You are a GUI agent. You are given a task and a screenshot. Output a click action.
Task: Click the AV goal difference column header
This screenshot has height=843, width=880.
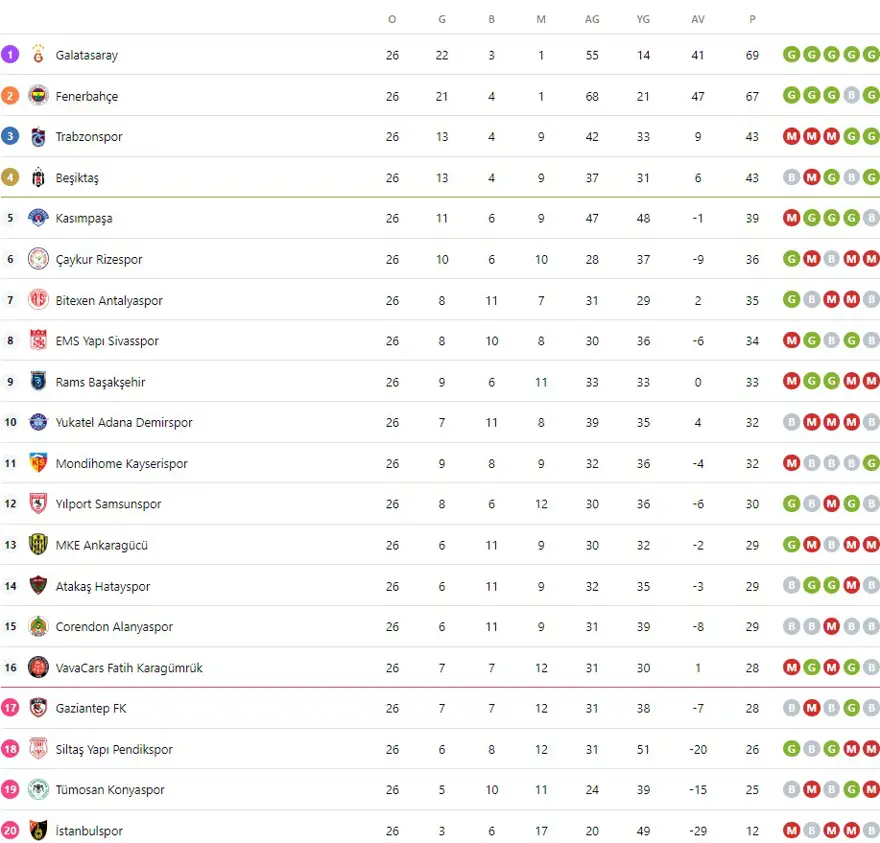click(698, 19)
